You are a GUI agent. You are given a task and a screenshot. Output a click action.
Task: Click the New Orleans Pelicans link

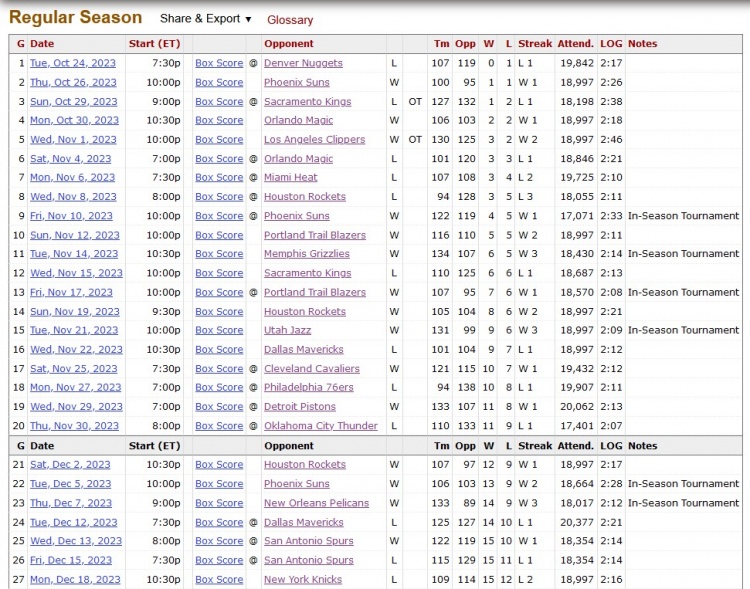tap(316, 503)
